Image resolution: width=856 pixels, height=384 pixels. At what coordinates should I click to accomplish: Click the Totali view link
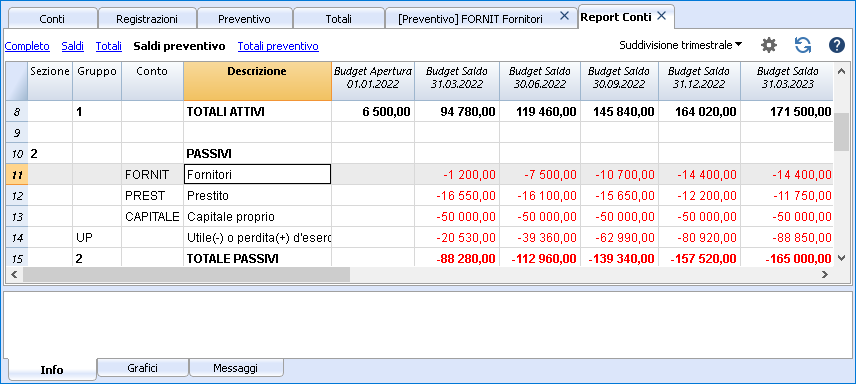(109, 46)
